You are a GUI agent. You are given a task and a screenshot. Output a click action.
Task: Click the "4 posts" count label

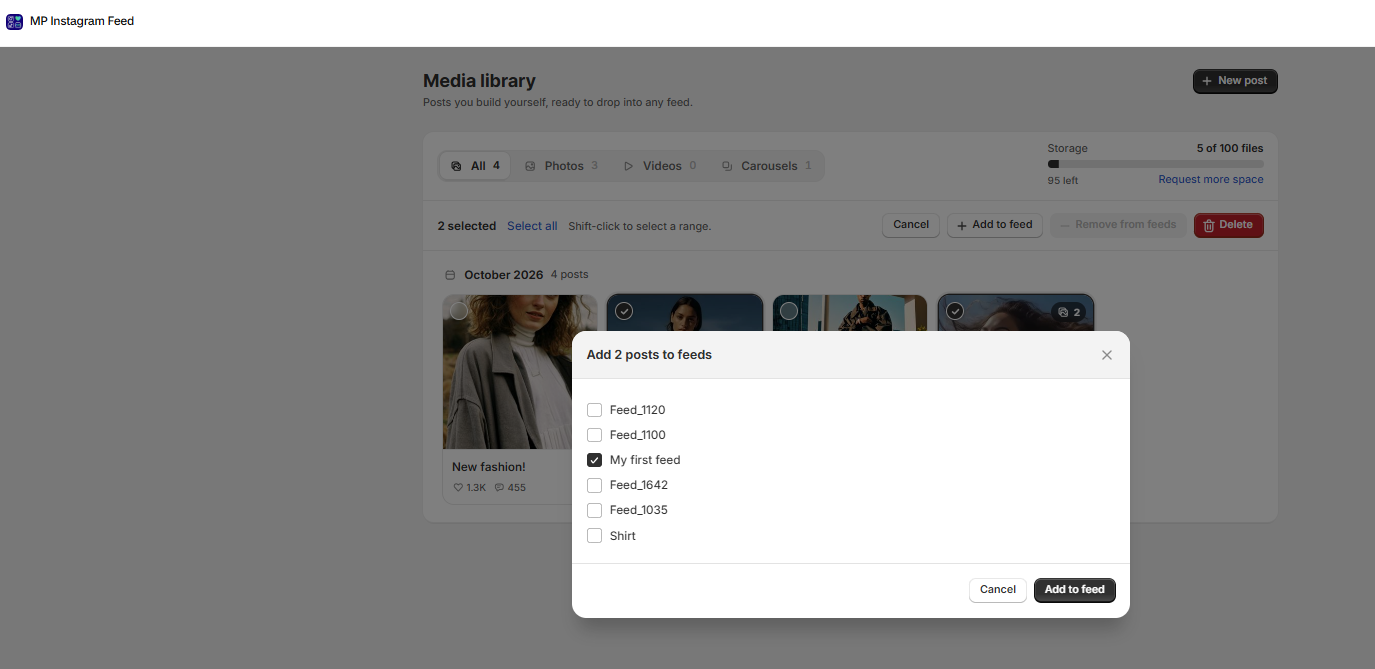(x=570, y=275)
